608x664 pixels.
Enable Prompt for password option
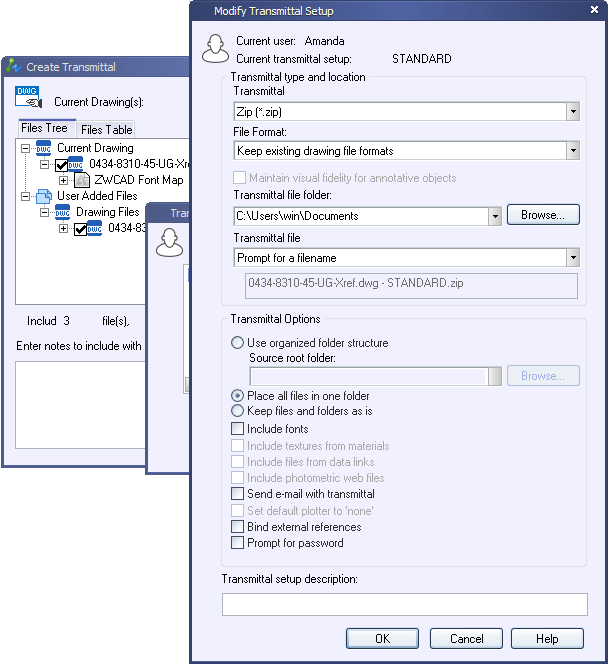click(238, 542)
